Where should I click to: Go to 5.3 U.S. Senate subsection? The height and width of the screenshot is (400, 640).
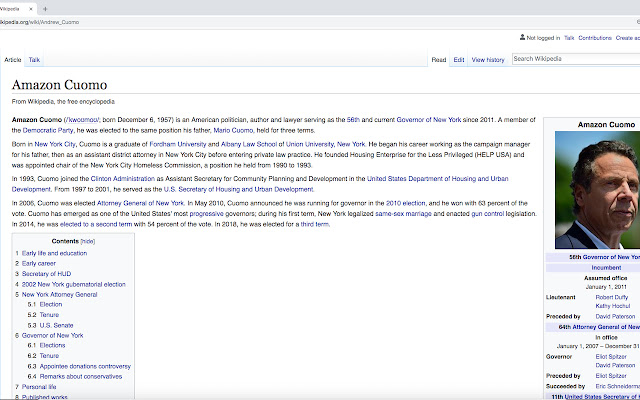tap(56, 325)
